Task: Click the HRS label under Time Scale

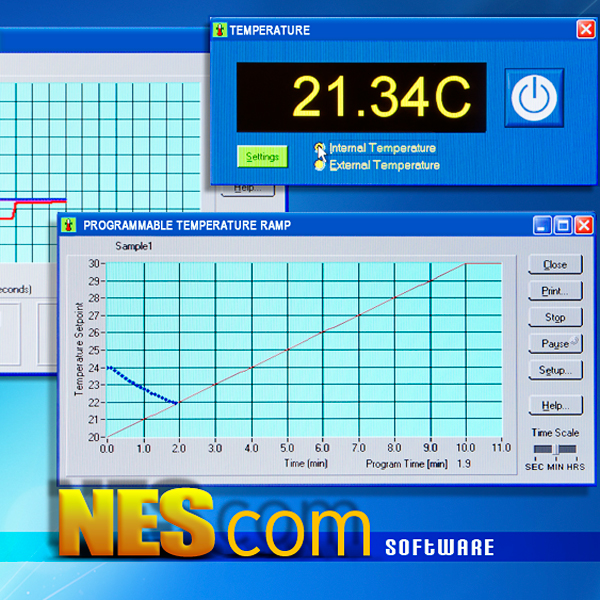Action: click(x=578, y=467)
